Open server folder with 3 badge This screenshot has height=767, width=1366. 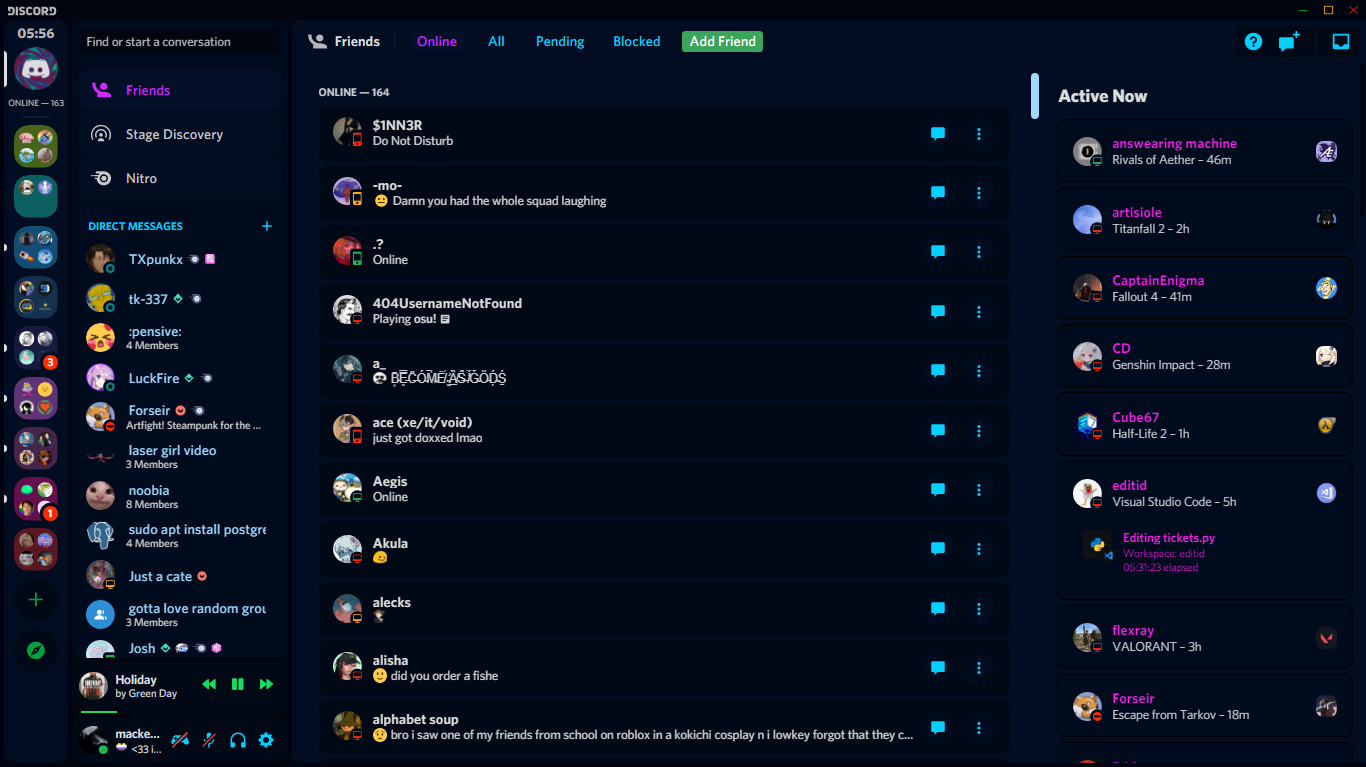[36, 348]
